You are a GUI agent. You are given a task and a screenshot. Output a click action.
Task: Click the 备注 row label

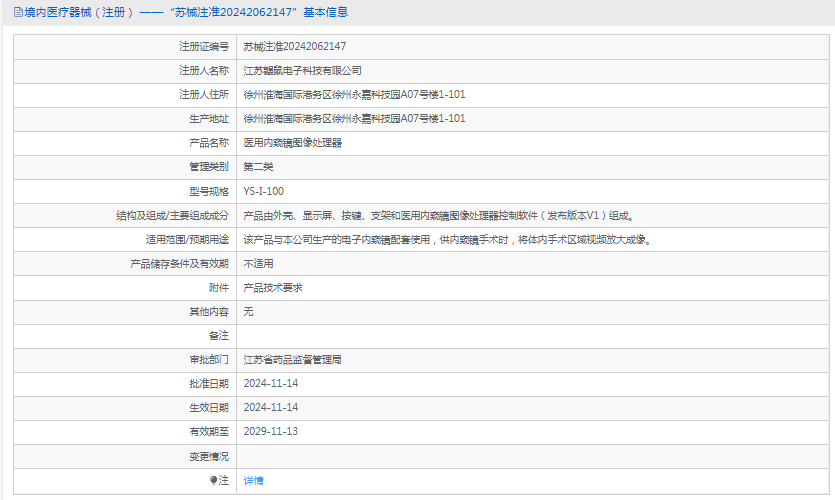pyautogui.click(x=219, y=336)
